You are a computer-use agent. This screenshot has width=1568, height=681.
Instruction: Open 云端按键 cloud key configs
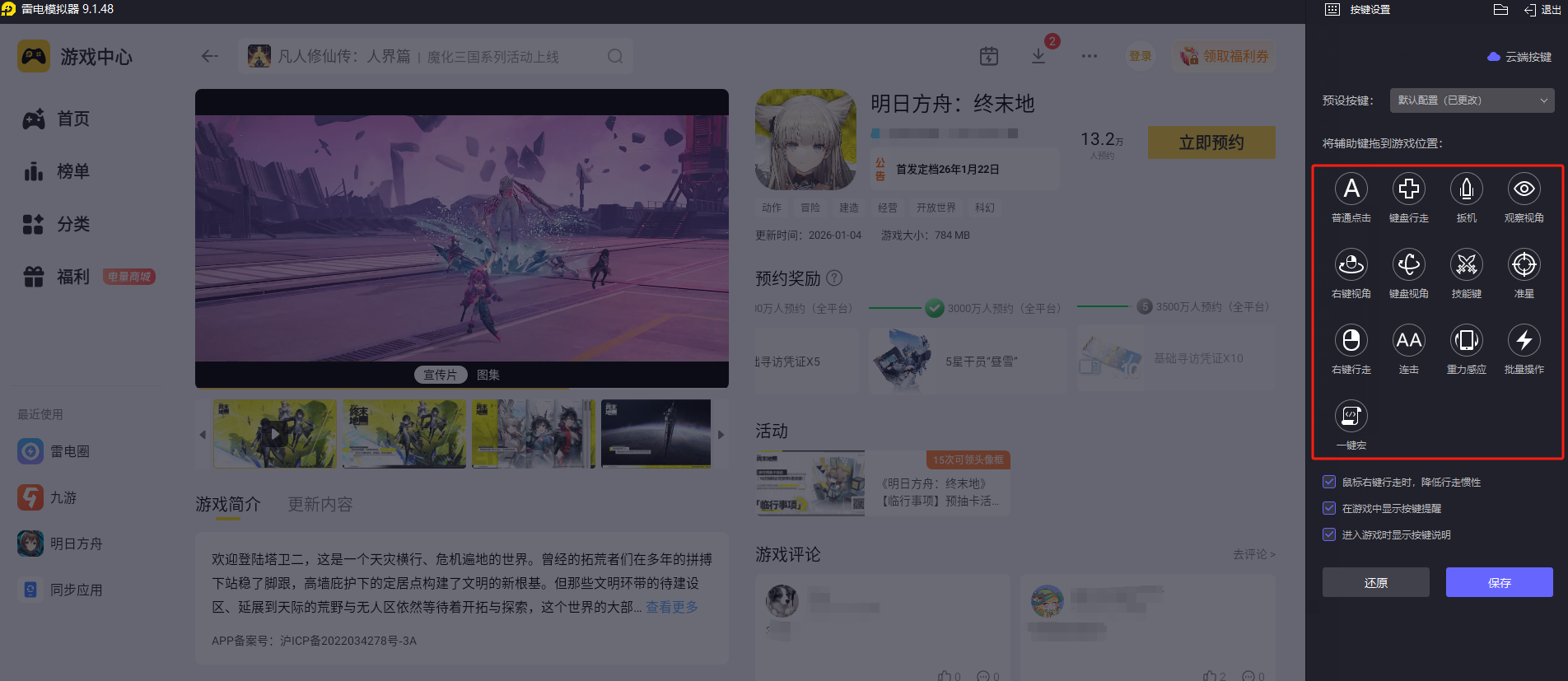point(1519,57)
